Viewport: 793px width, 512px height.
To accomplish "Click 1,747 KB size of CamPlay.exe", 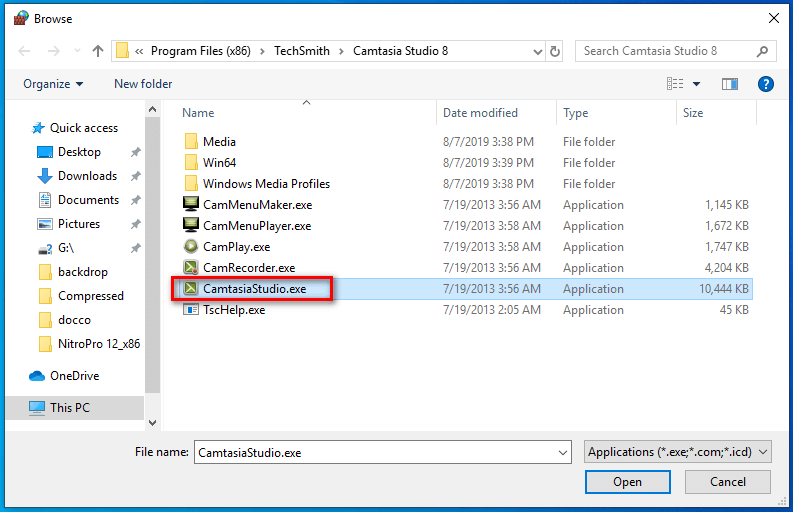I will (x=727, y=247).
